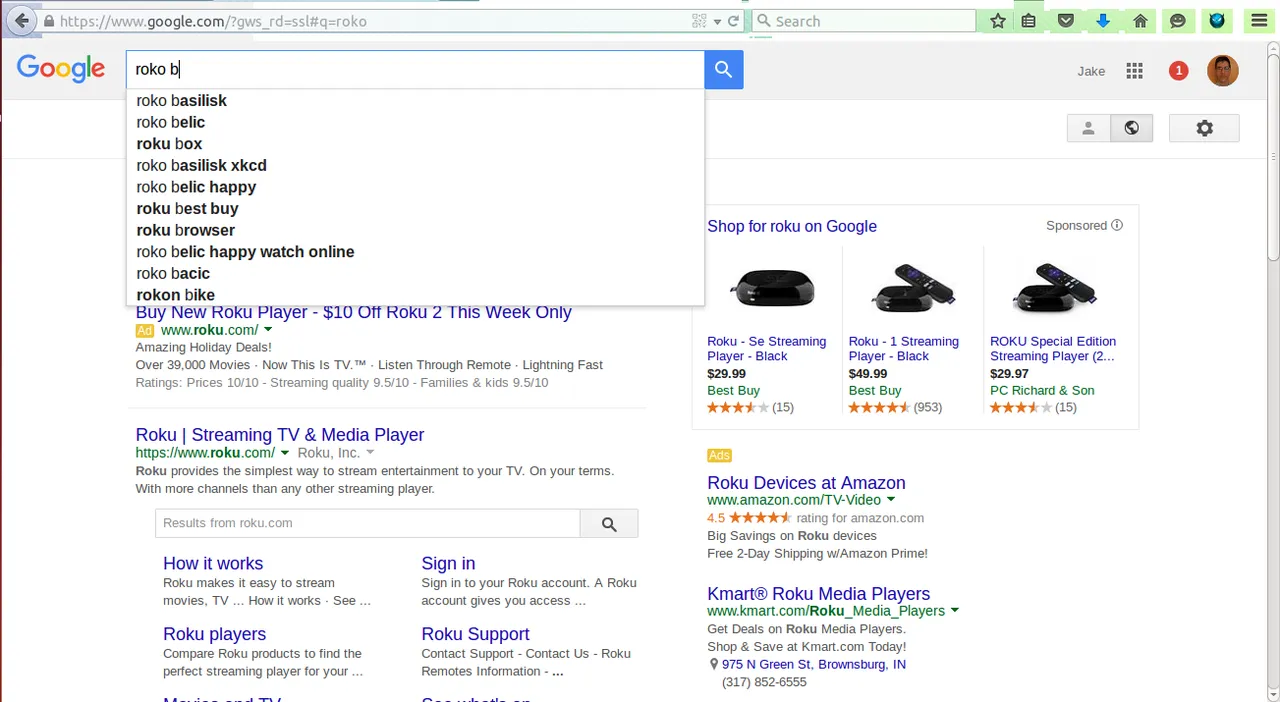1280x702 pixels.
Task: Open 'Roku | Streaming TV & Media Player' result
Action: pyautogui.click(x=280, y=435)
